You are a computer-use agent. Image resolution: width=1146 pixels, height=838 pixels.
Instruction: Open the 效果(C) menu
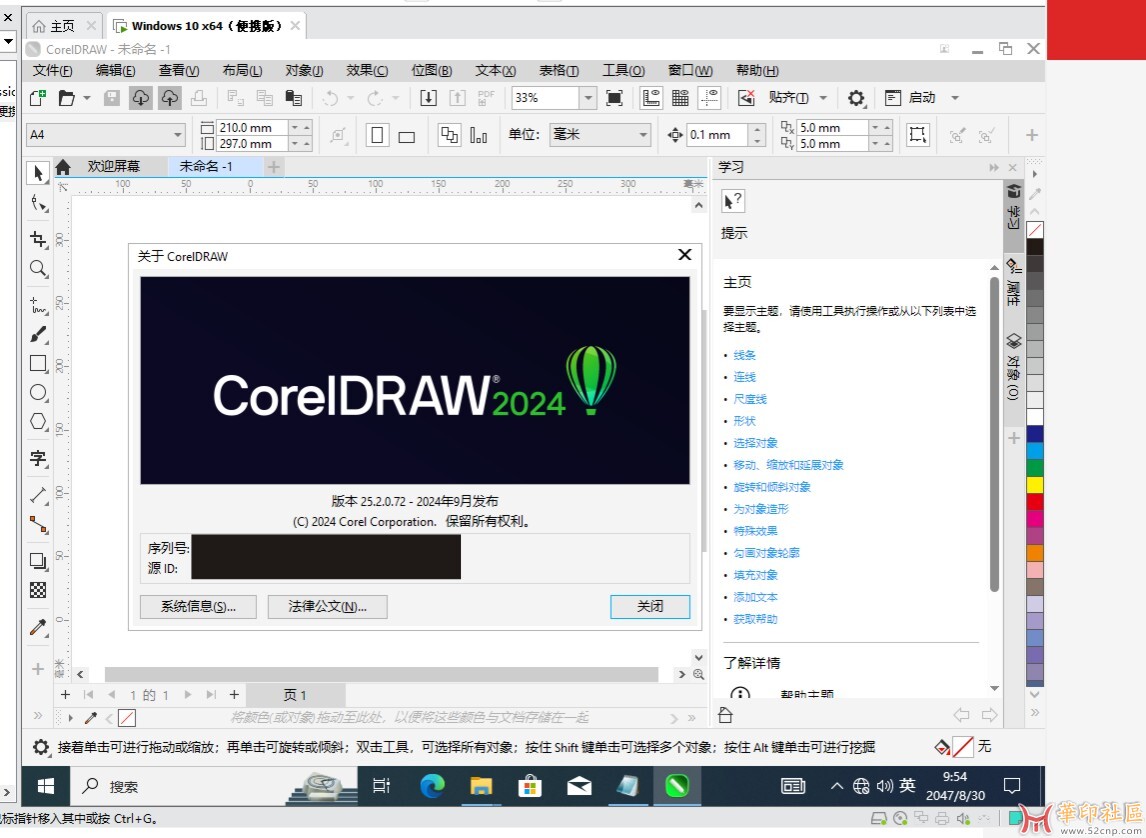click(x=367, y=70)
